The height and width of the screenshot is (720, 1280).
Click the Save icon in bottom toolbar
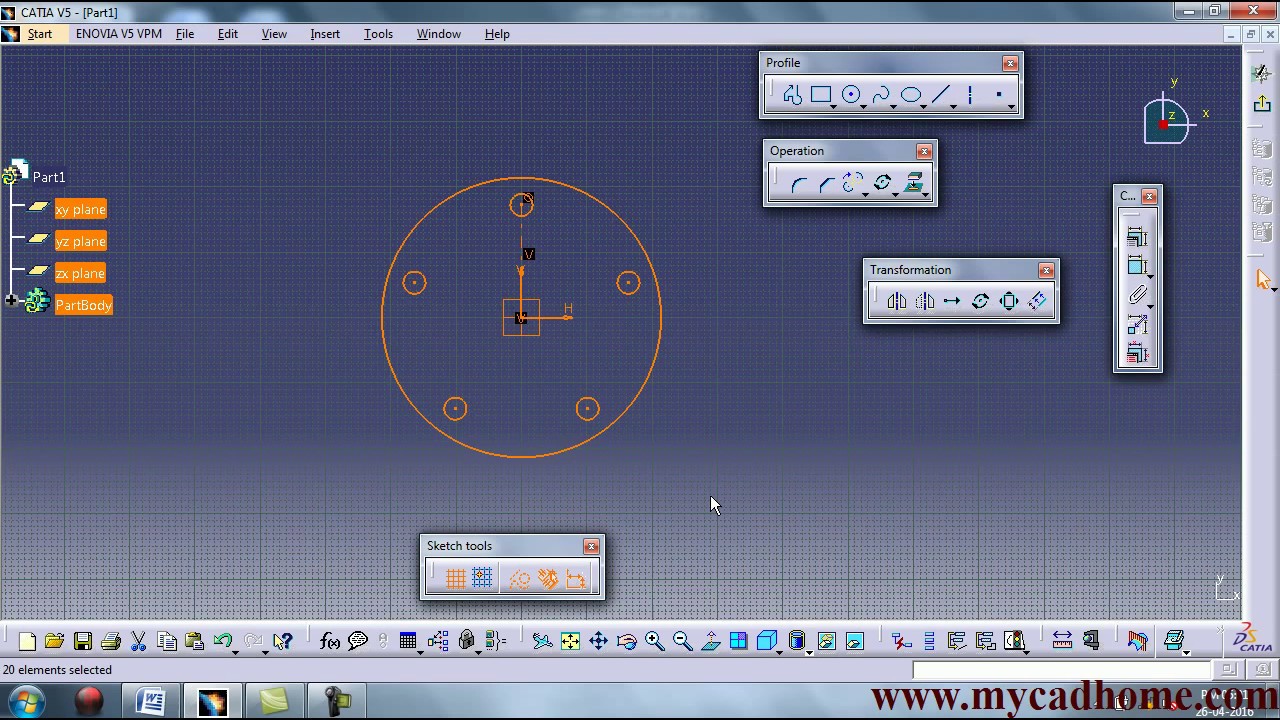(x=83, y=641)
